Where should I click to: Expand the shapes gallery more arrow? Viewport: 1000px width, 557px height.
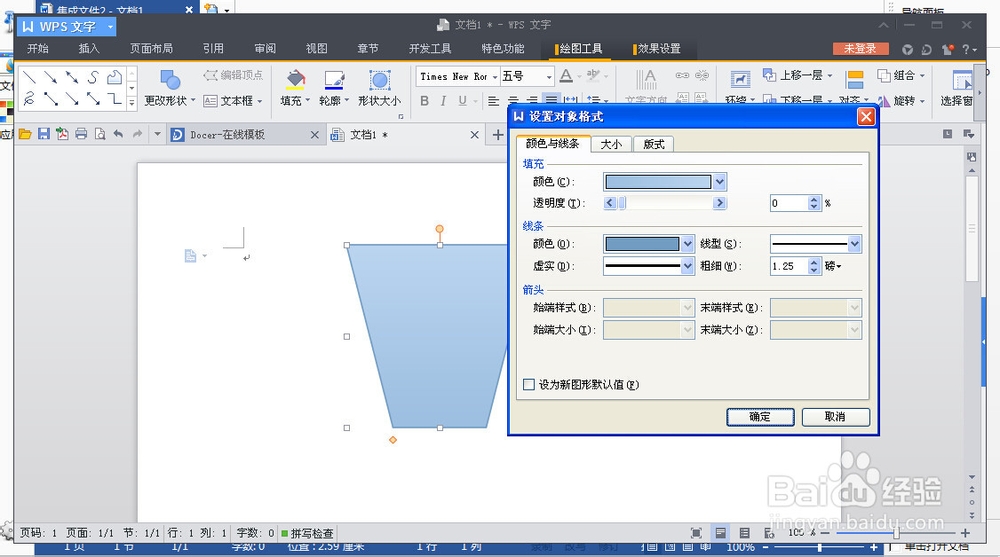(x=132, y=102)
